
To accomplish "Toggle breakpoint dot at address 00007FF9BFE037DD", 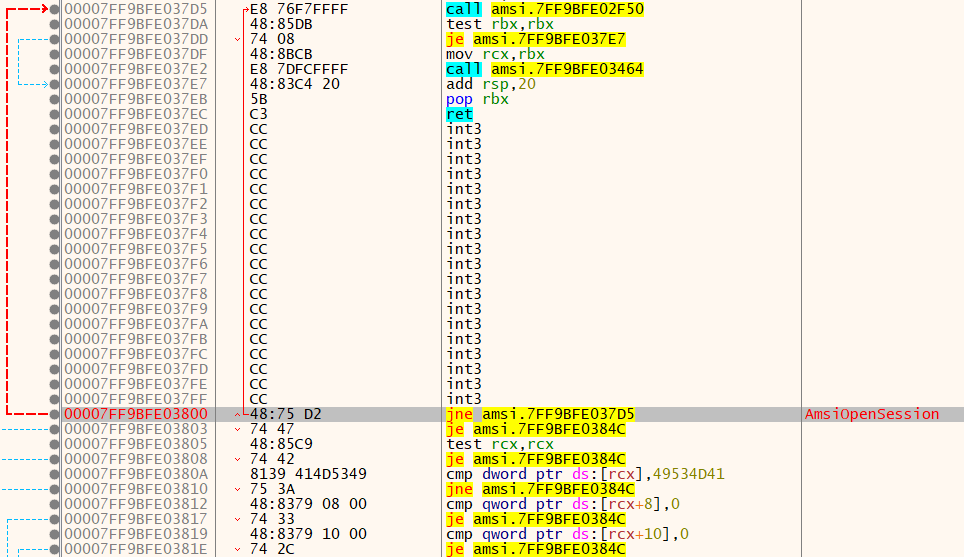I will pyautogui.click(x=55, y=39).
